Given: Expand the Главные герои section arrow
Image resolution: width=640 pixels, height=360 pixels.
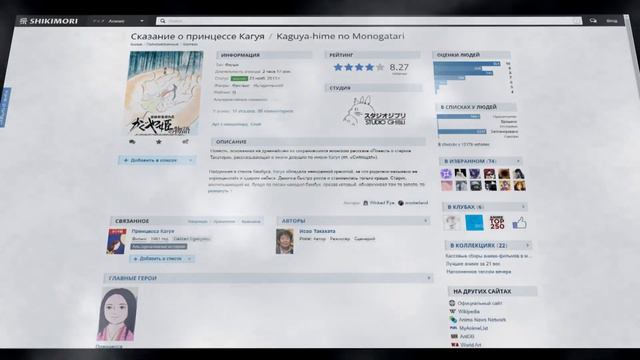Looking at the screenshot, I should tap(429, 278).
